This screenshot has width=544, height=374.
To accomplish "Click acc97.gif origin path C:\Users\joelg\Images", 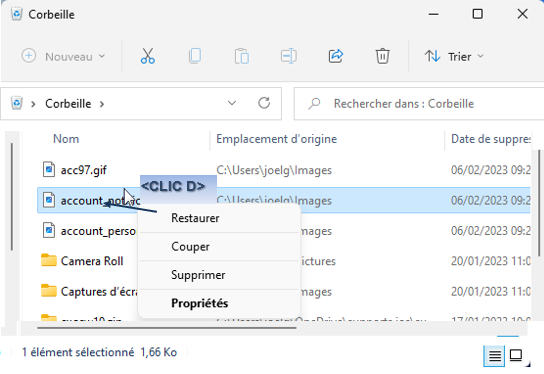I will [274, 170].
